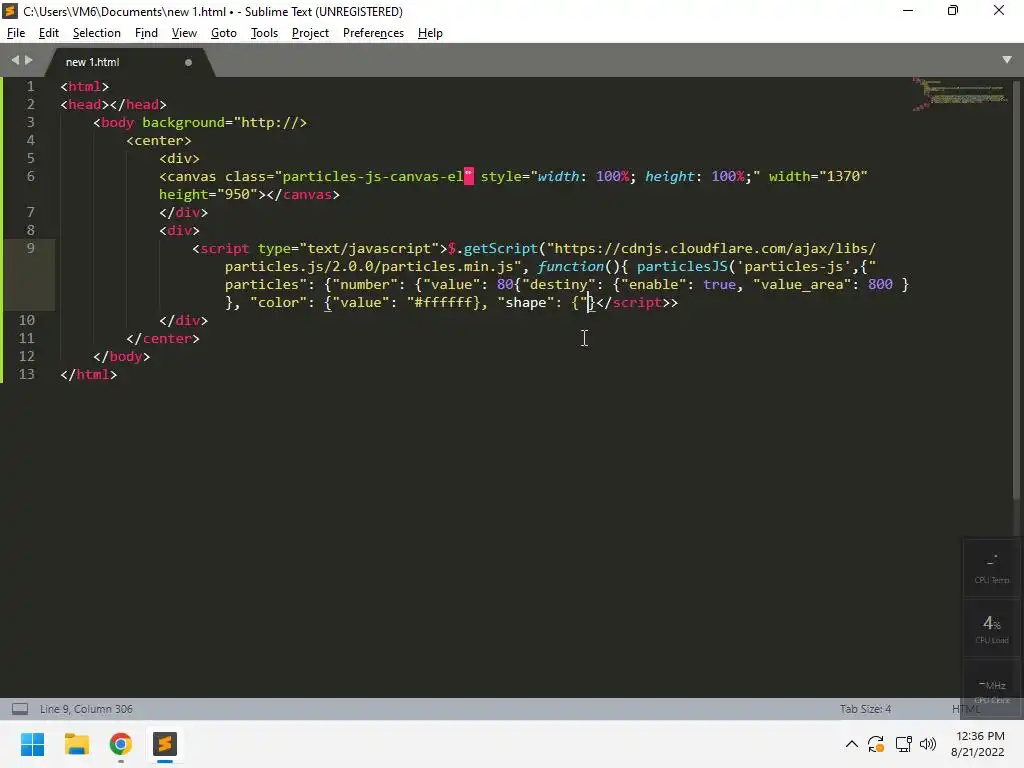Click line number 1 in gutter
1024x768 pixels.
pyautogui.click(x=30, y=86)
